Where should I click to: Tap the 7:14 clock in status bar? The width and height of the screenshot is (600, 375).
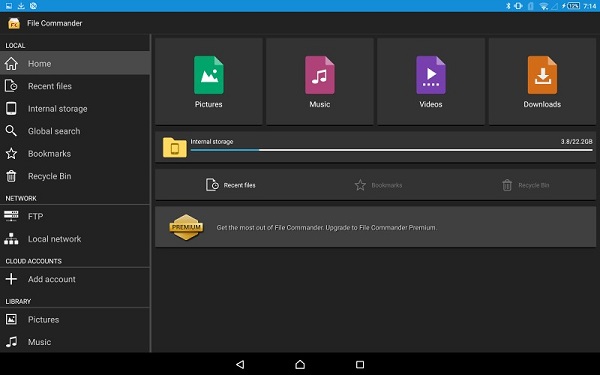click(590, 6)
